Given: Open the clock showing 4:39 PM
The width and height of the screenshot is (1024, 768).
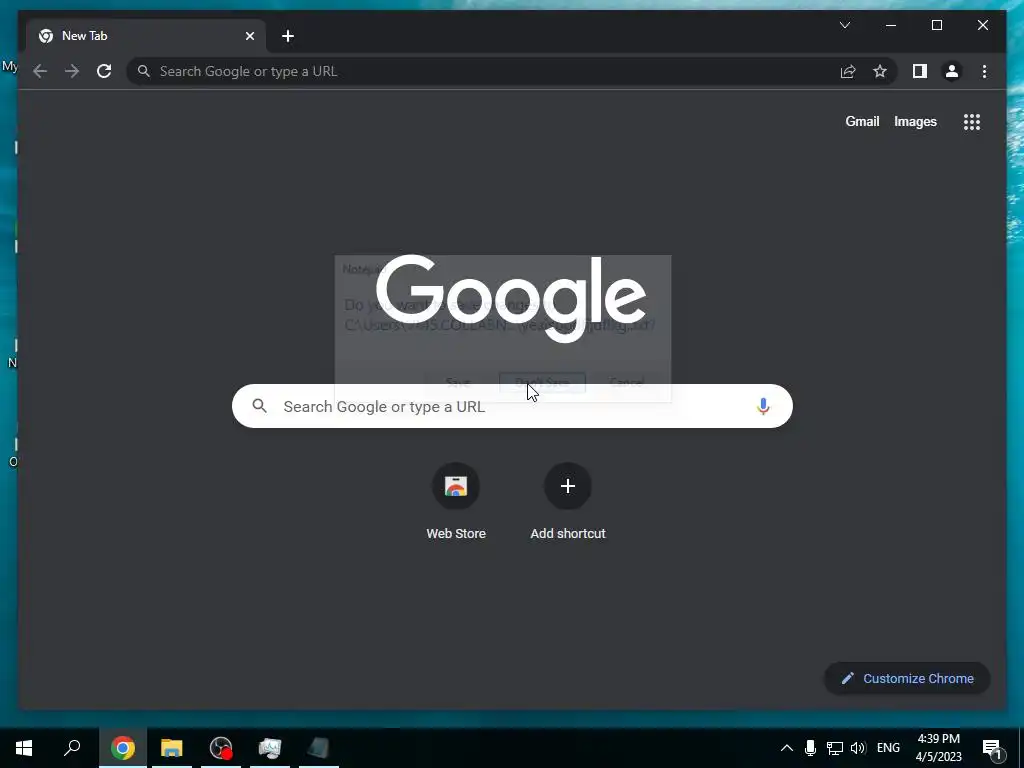Looking at the screenshot, I should 938,748.
